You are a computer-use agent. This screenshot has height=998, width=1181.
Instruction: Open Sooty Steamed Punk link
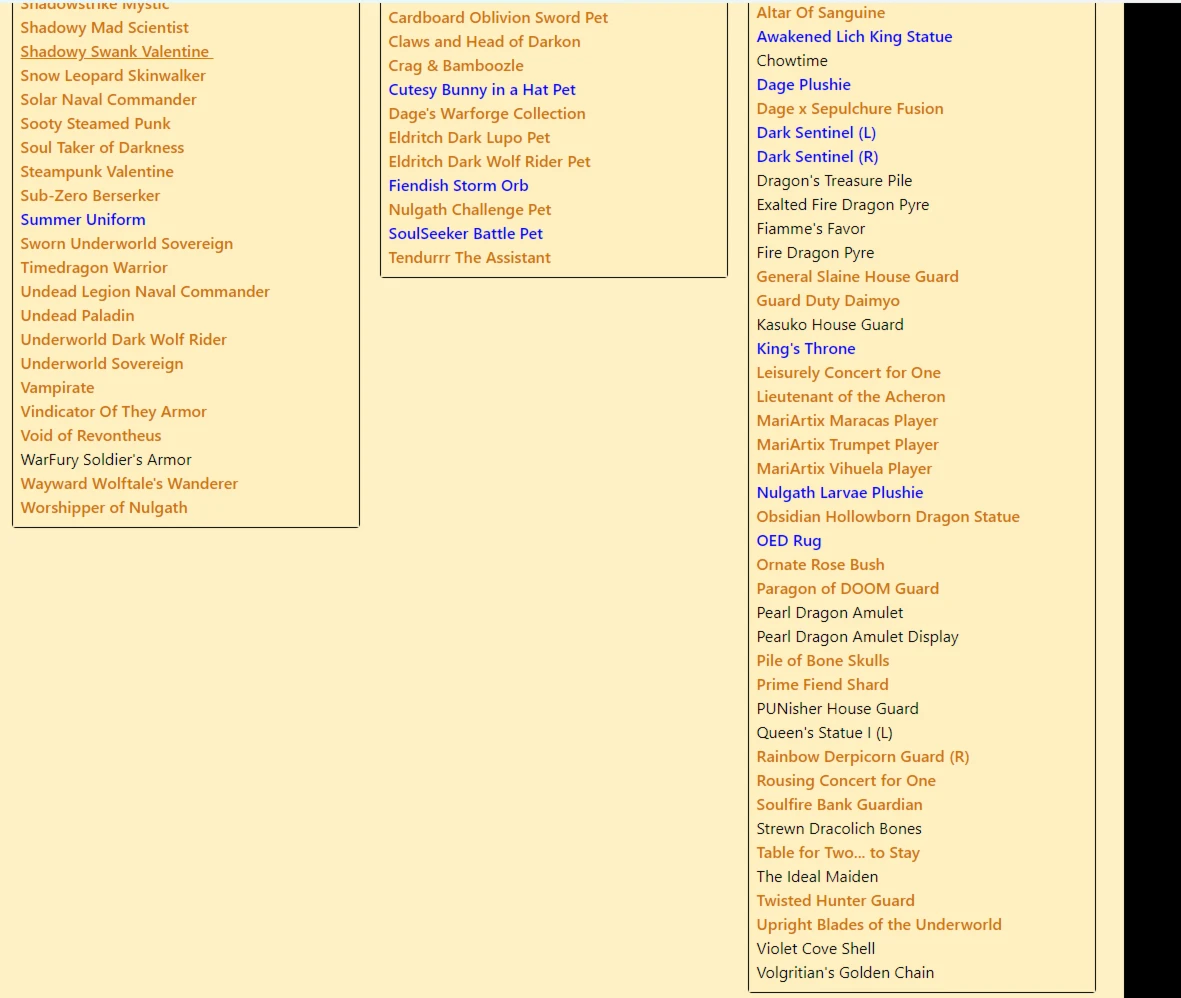(x=95, y=124)
